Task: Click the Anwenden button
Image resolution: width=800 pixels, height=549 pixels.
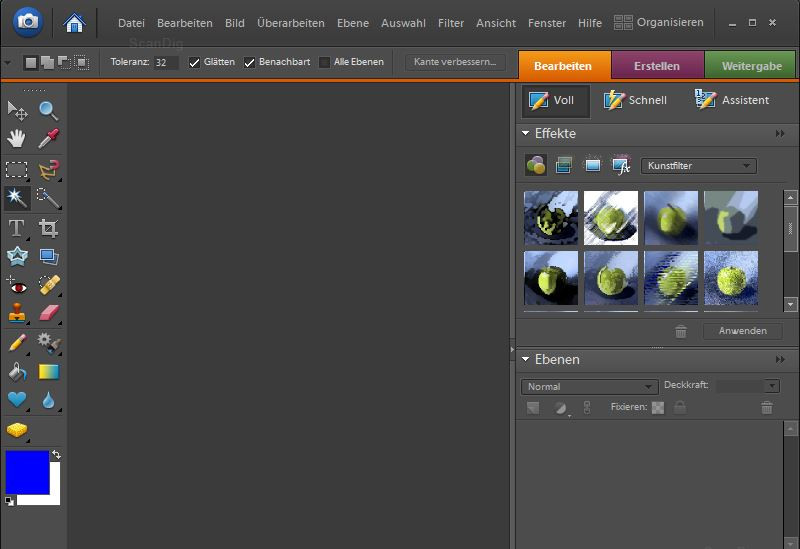Action: point(742,331)
